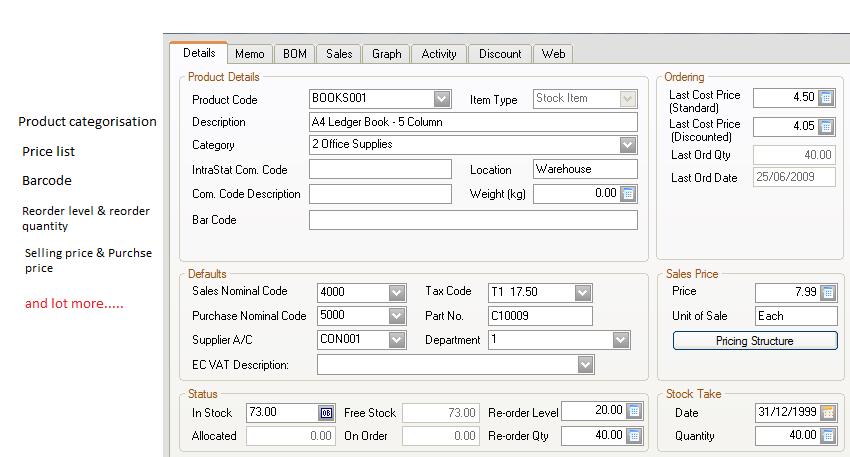Click the Allocated value field
Image resolution: width=850 pixels, height=457 pixels.
point(290,436)
